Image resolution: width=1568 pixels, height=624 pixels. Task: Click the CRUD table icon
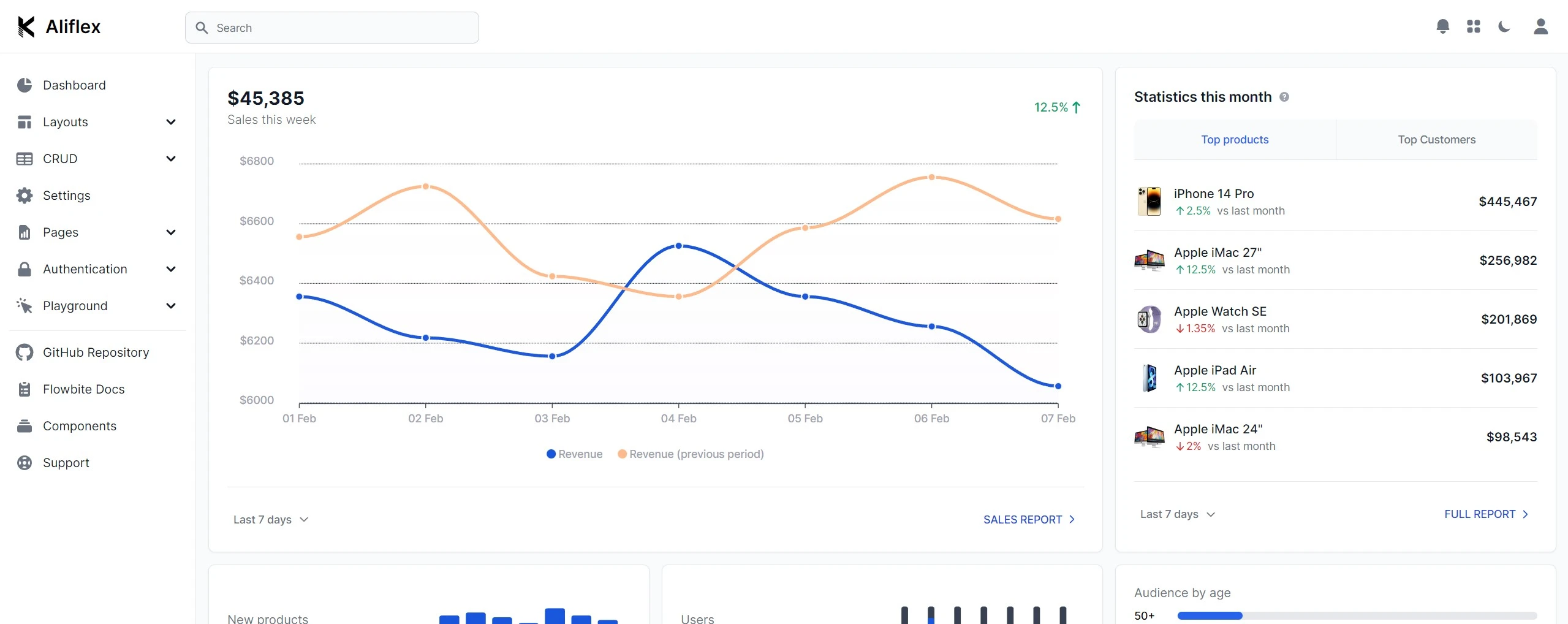(x=25, y=159)
